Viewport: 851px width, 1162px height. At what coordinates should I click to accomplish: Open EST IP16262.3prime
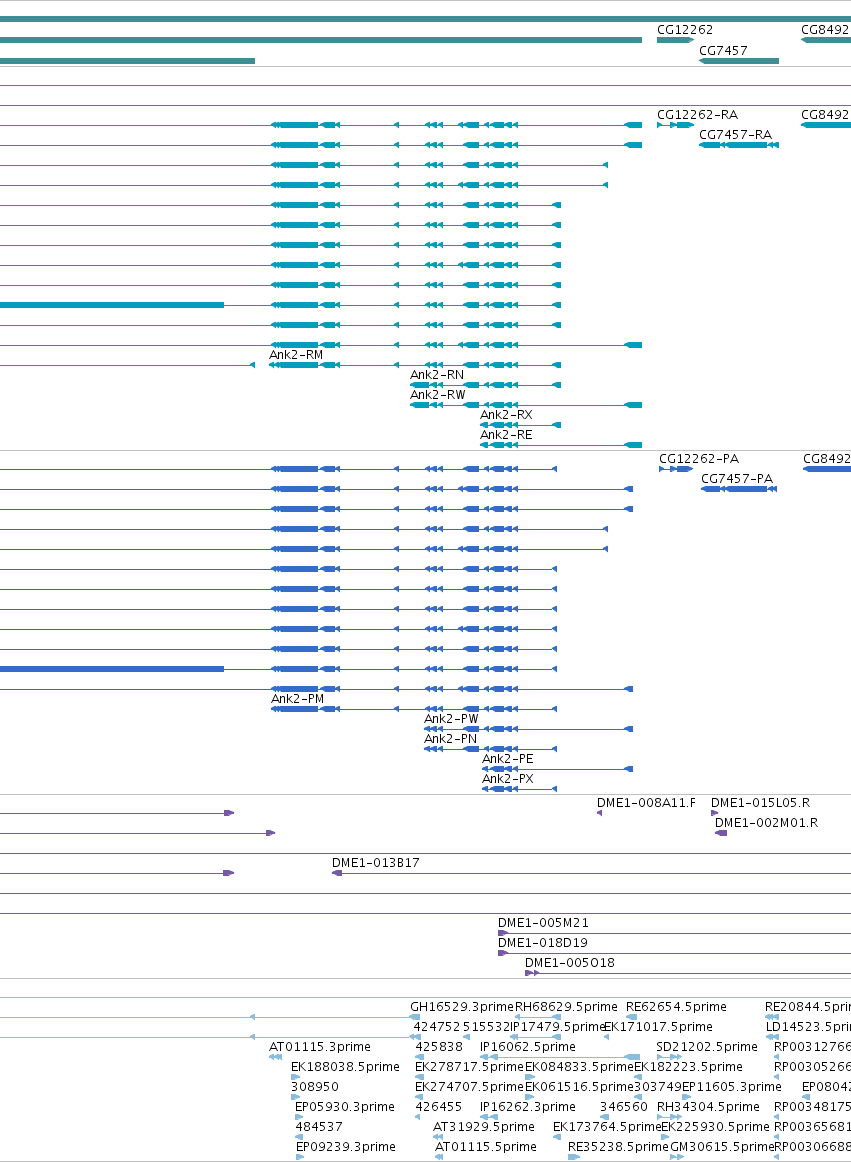pos(528,1106)
